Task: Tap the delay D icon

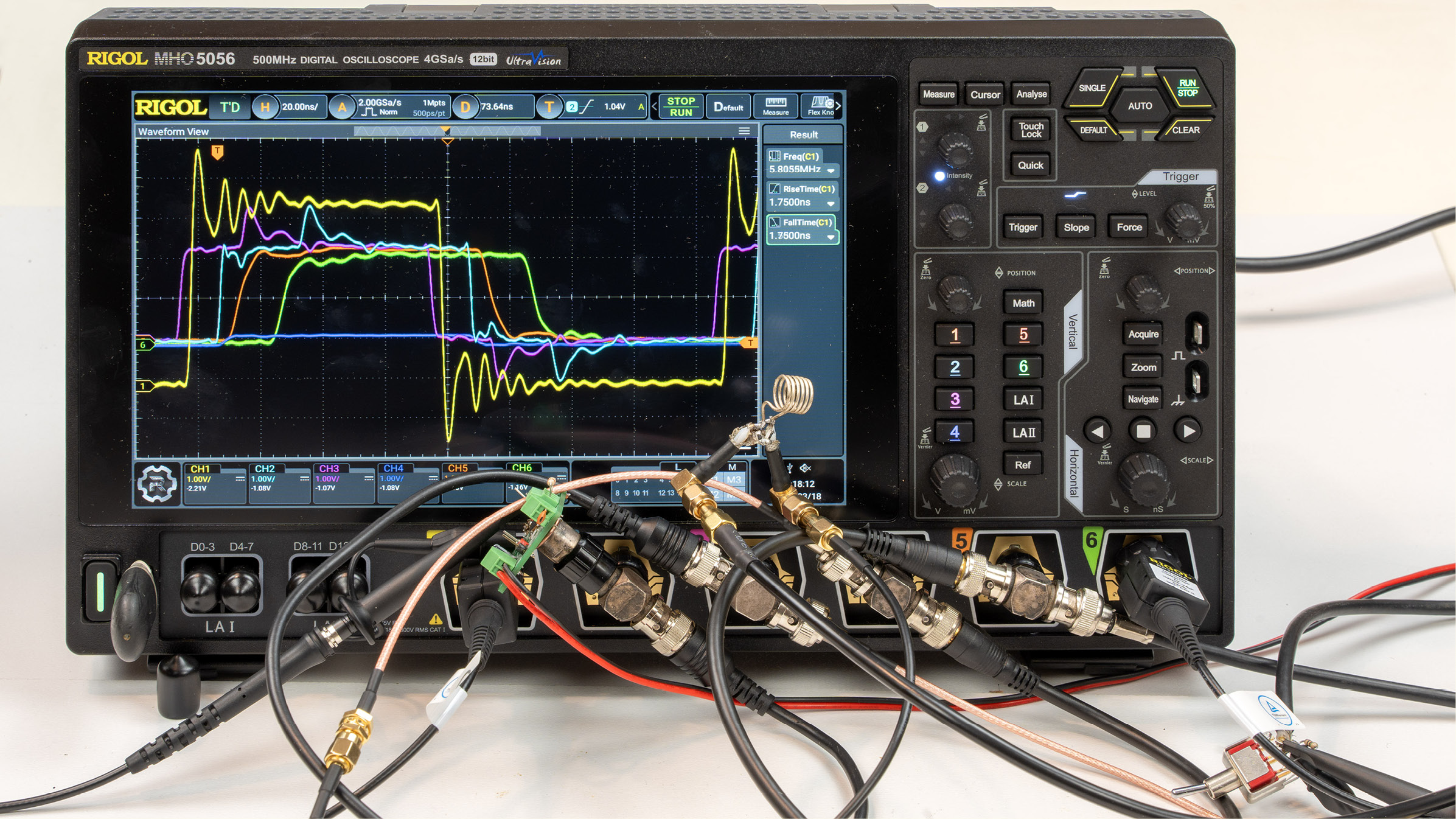Action: [x=465, y=107]
